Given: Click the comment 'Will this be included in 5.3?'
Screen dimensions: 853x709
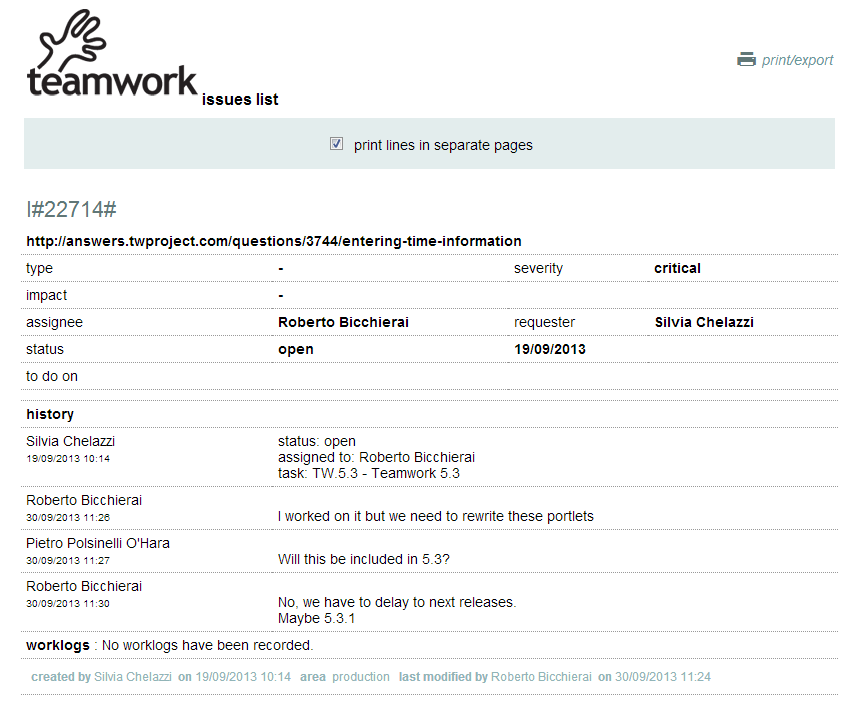Looking at the screenshot, I should [364, 559].
